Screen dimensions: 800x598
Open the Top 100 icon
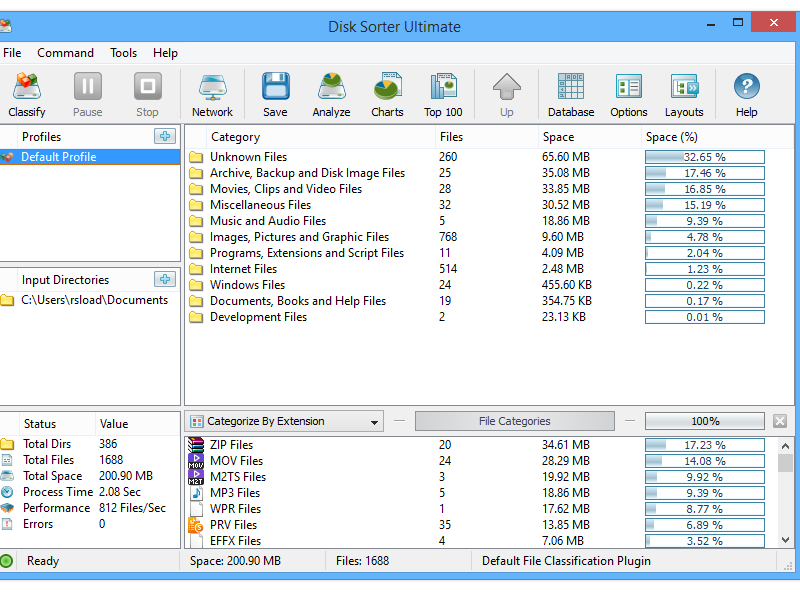443,86
